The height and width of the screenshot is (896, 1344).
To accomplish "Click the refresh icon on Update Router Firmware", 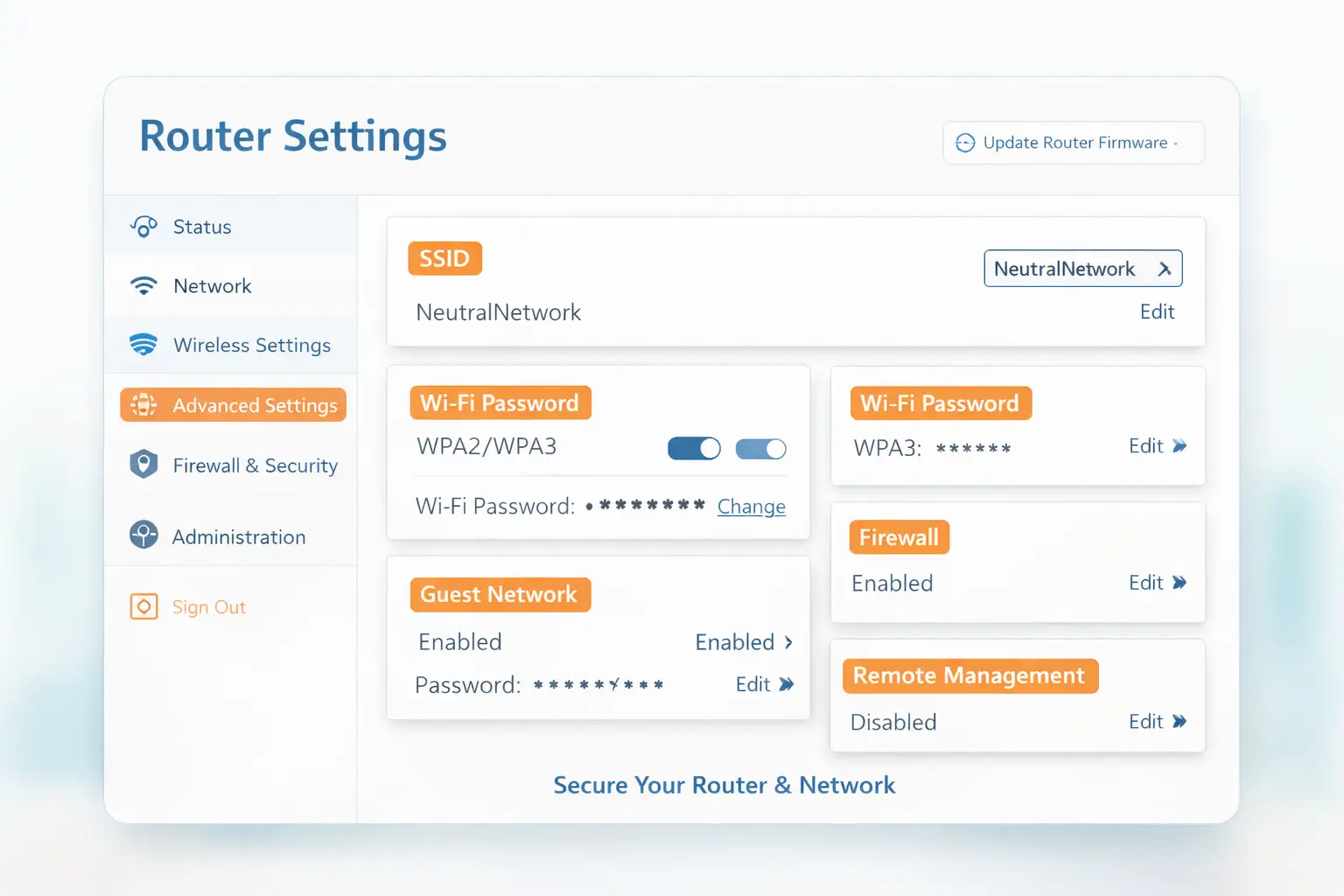I will [965, 143].
